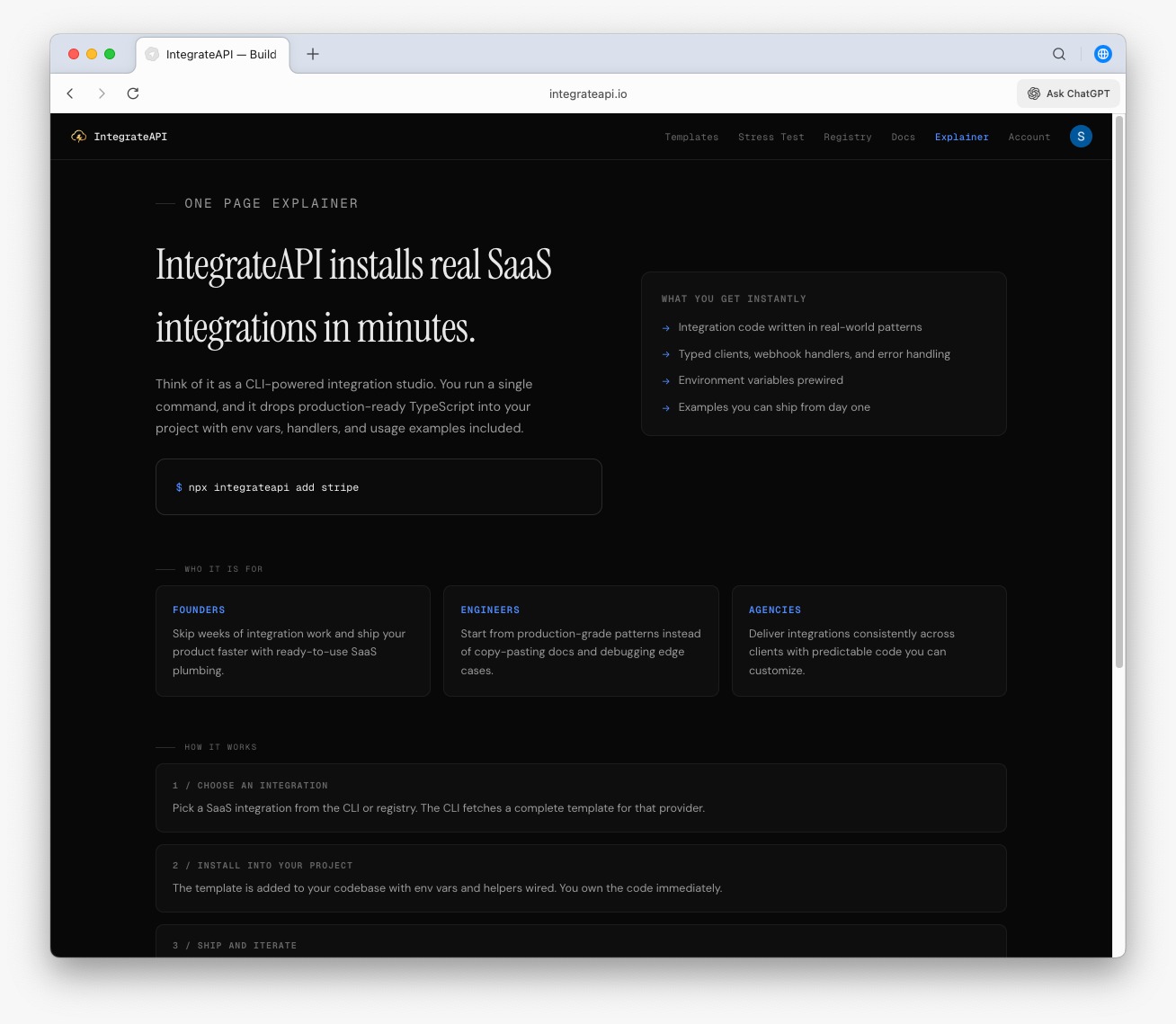Click the browser back arrow

pos(70,93)
